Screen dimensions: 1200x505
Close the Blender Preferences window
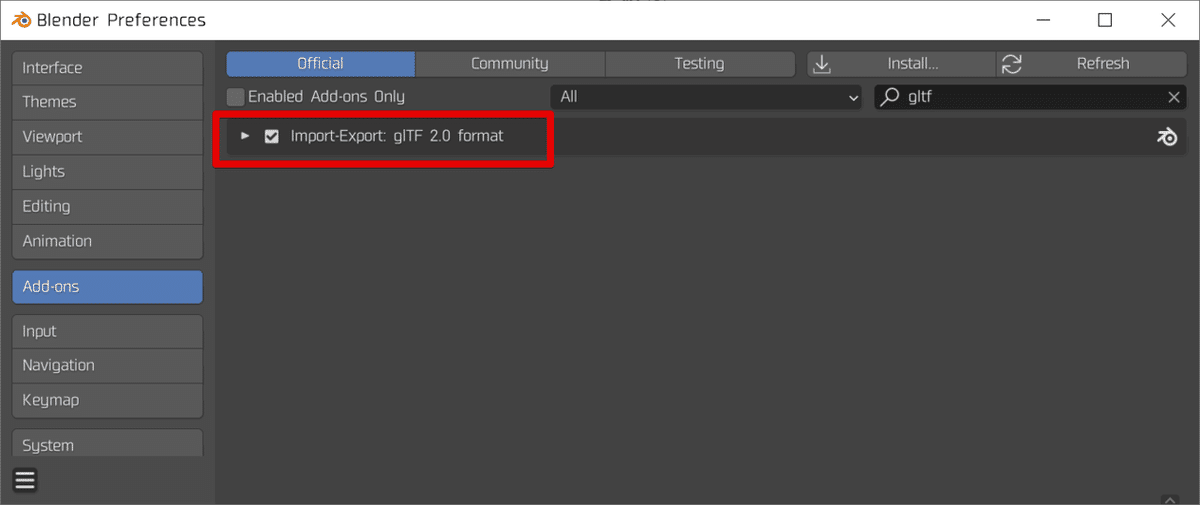[x=1167, y=20]
